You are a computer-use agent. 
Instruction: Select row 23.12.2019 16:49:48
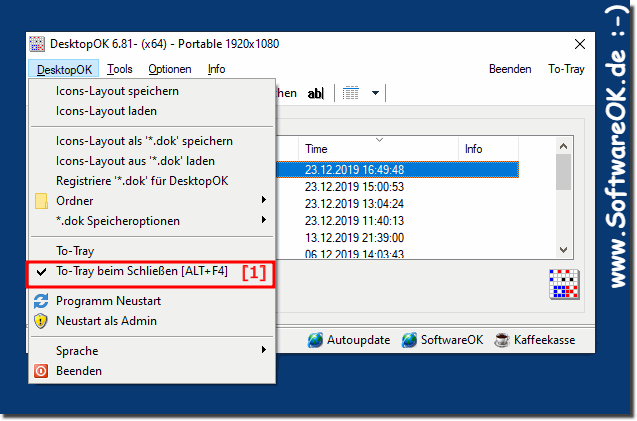click(x=397, y=169)
